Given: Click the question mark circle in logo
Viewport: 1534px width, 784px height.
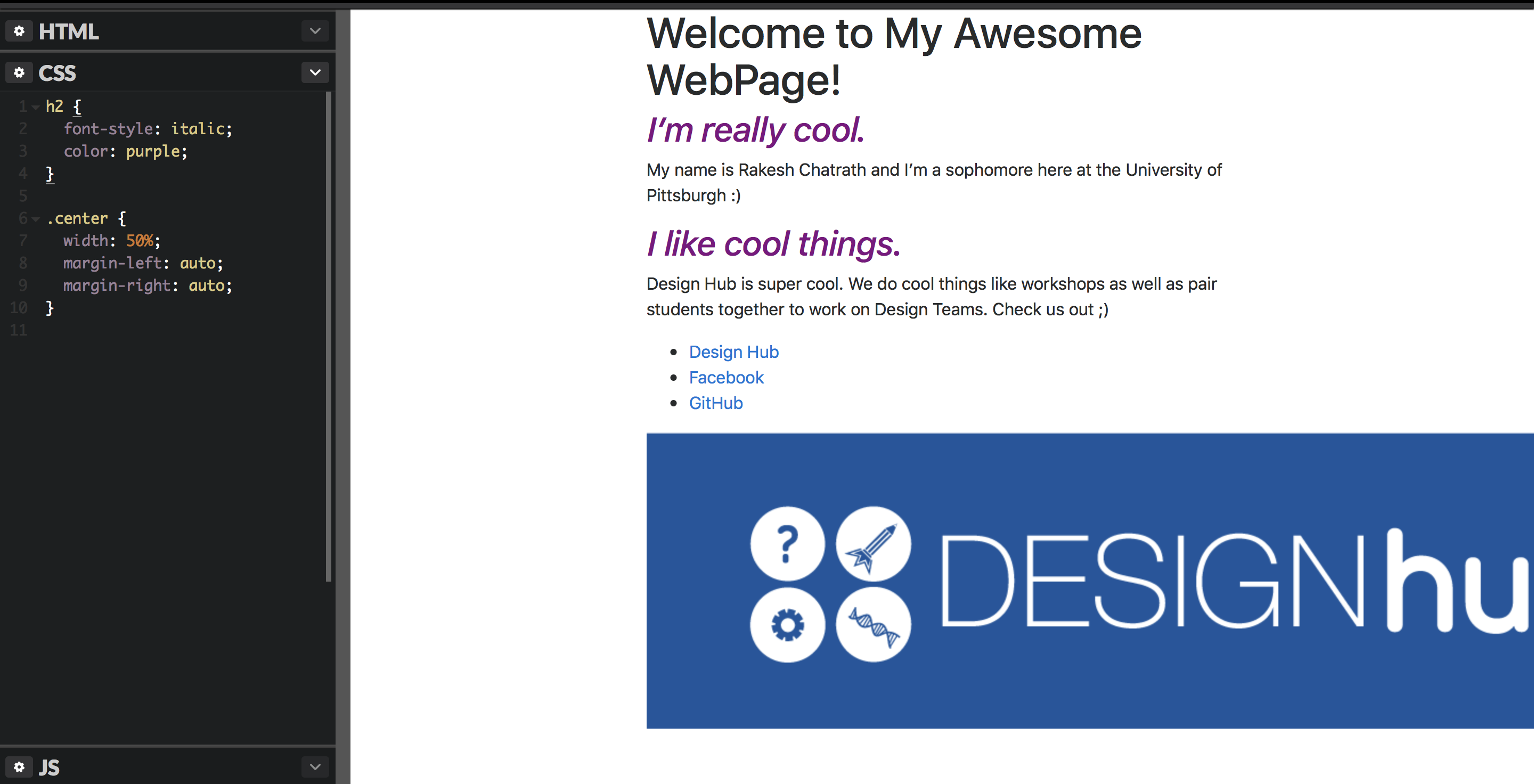Looking at the screenshot, I should click(x=787, y=543).
